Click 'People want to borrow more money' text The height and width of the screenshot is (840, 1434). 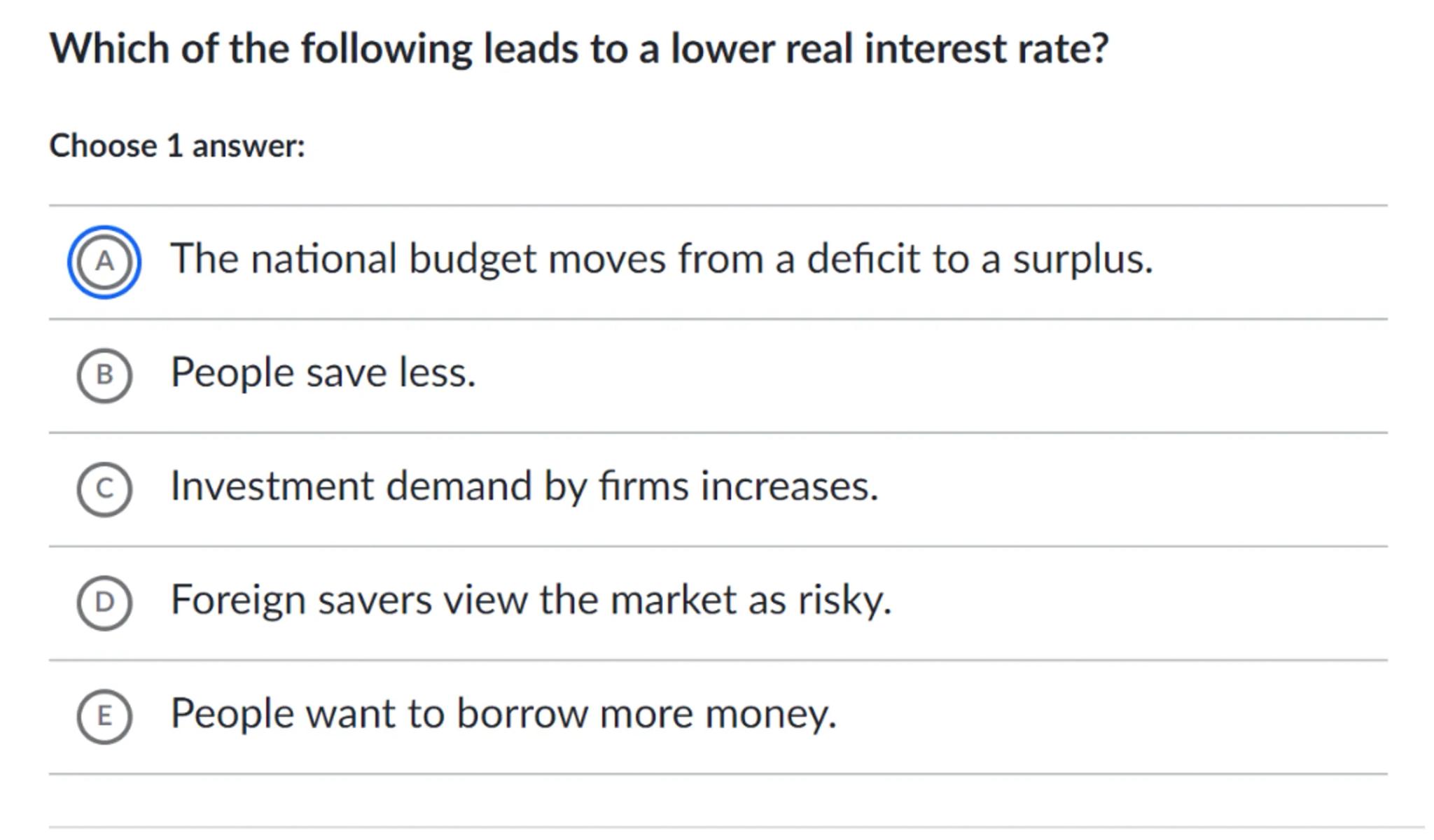point(503,713)
